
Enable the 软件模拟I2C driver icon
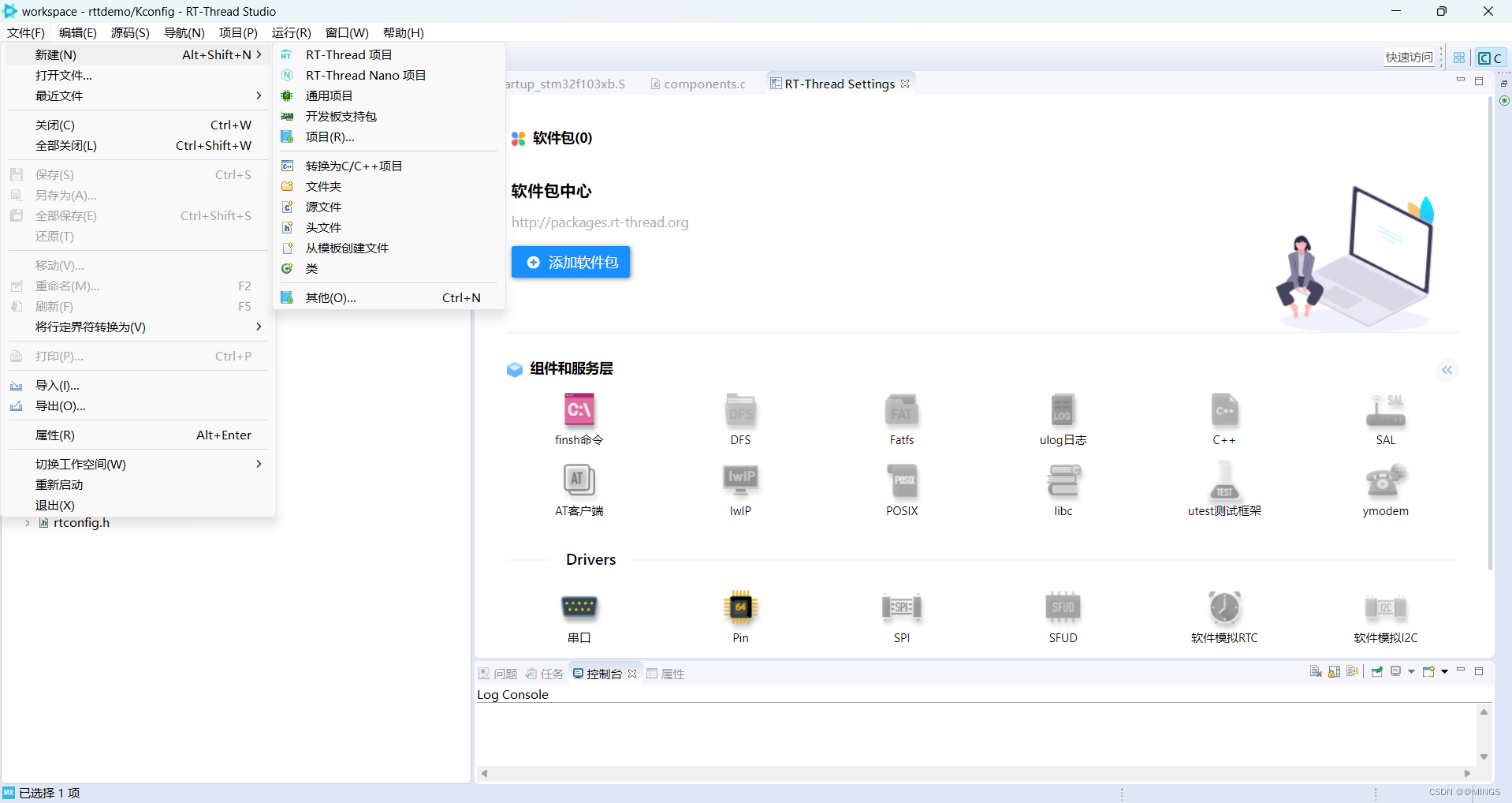tap(1385, 607)
